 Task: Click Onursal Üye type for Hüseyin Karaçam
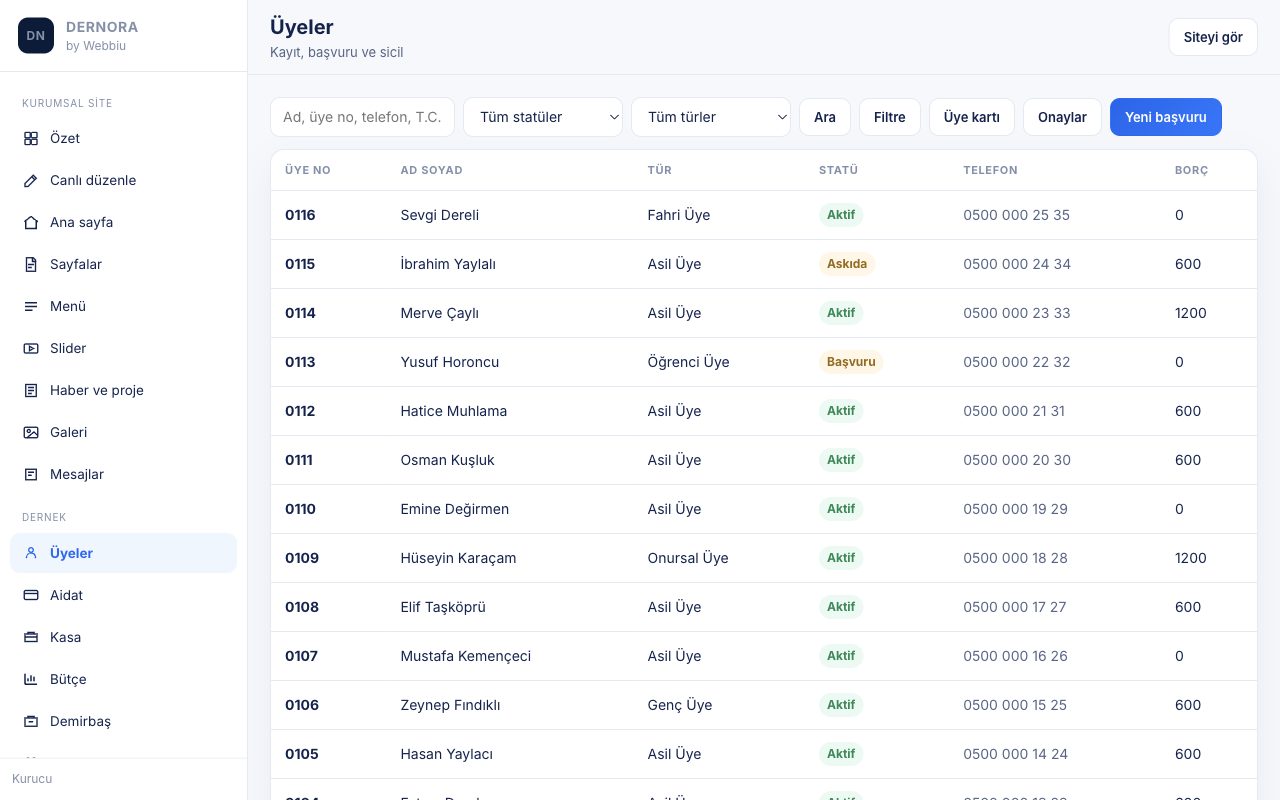click(688, 558)
